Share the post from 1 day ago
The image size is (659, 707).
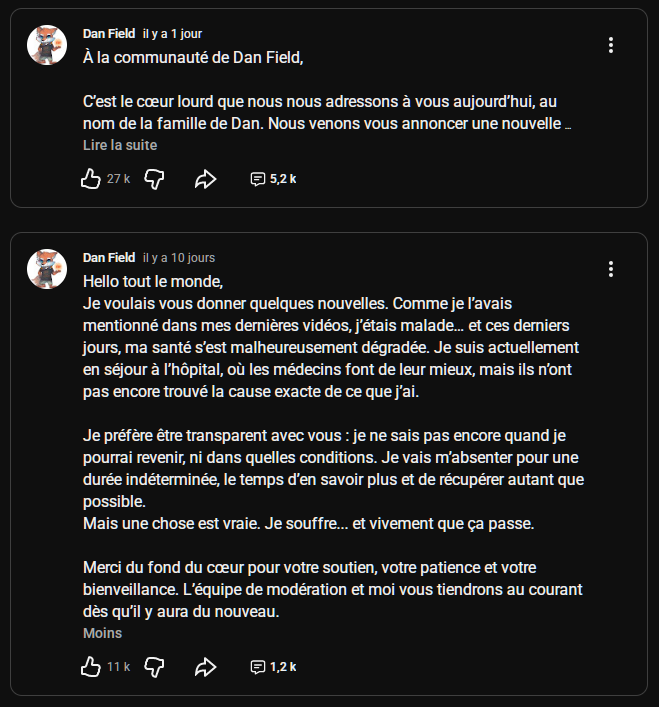206,179
